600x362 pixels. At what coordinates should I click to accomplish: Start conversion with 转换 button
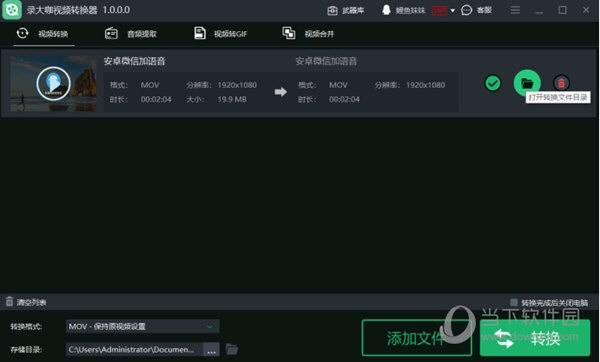click(535, 338)
